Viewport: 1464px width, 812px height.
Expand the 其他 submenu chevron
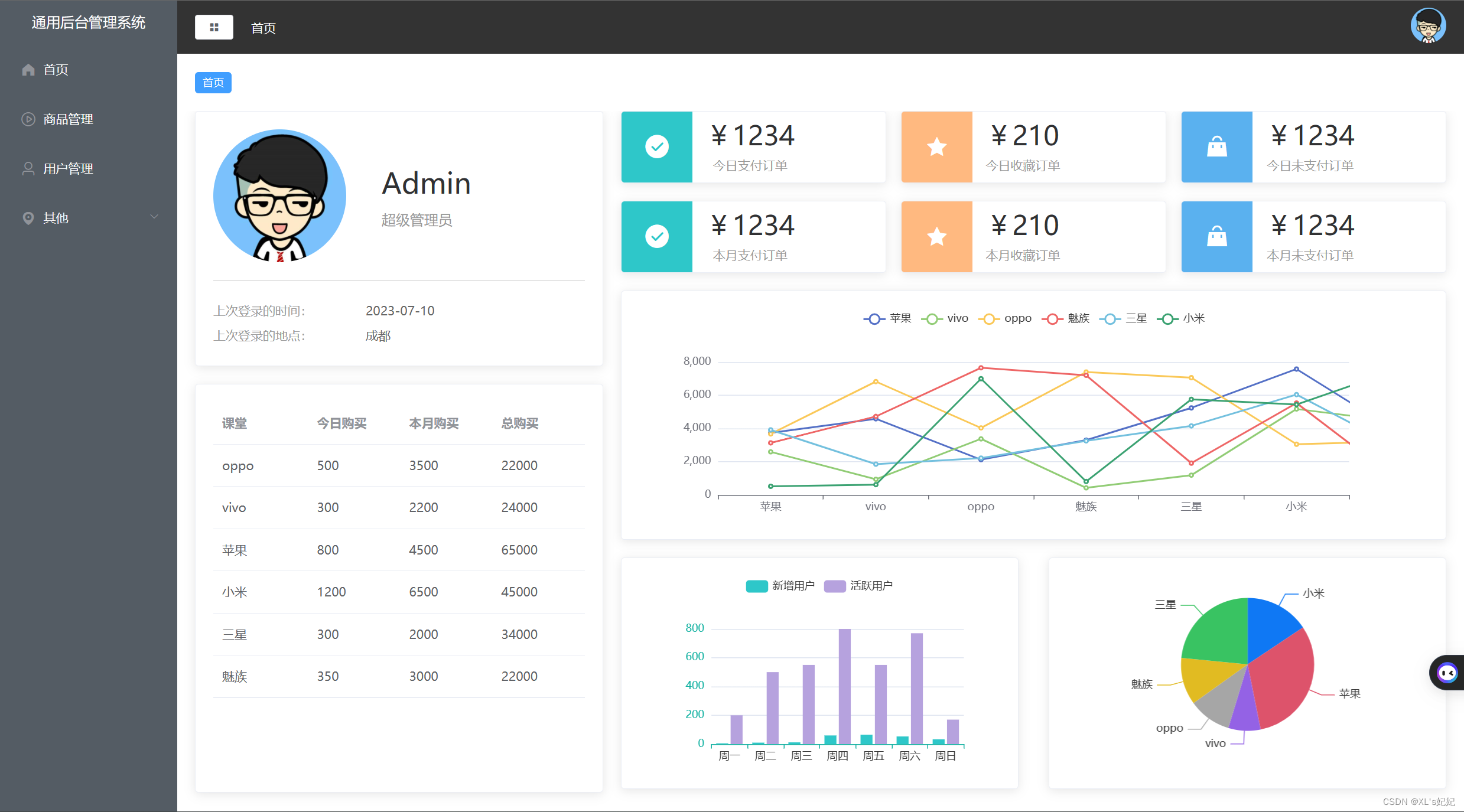tap(154, 217)
